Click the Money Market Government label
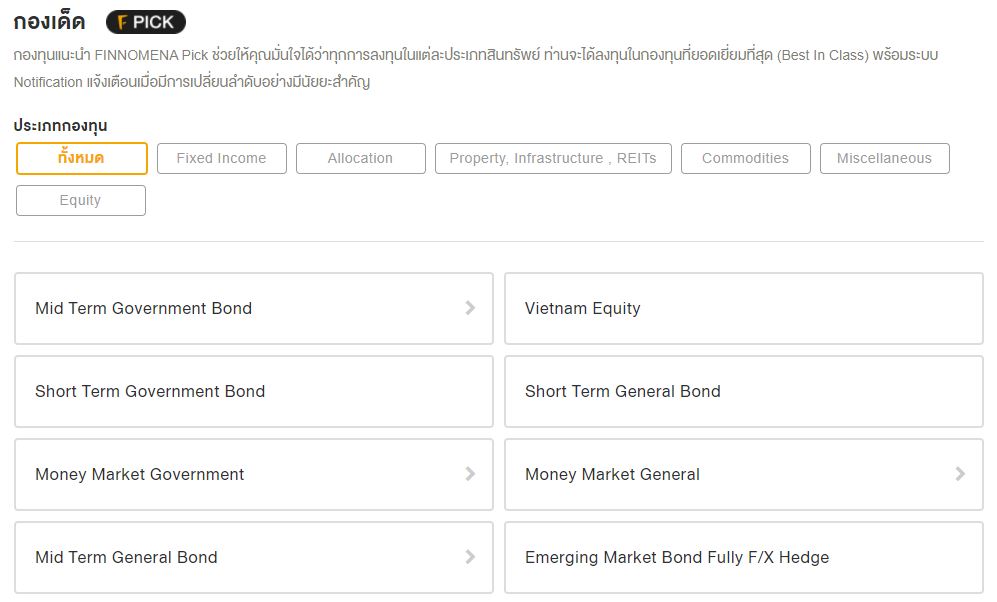 [x=139, y=474]
